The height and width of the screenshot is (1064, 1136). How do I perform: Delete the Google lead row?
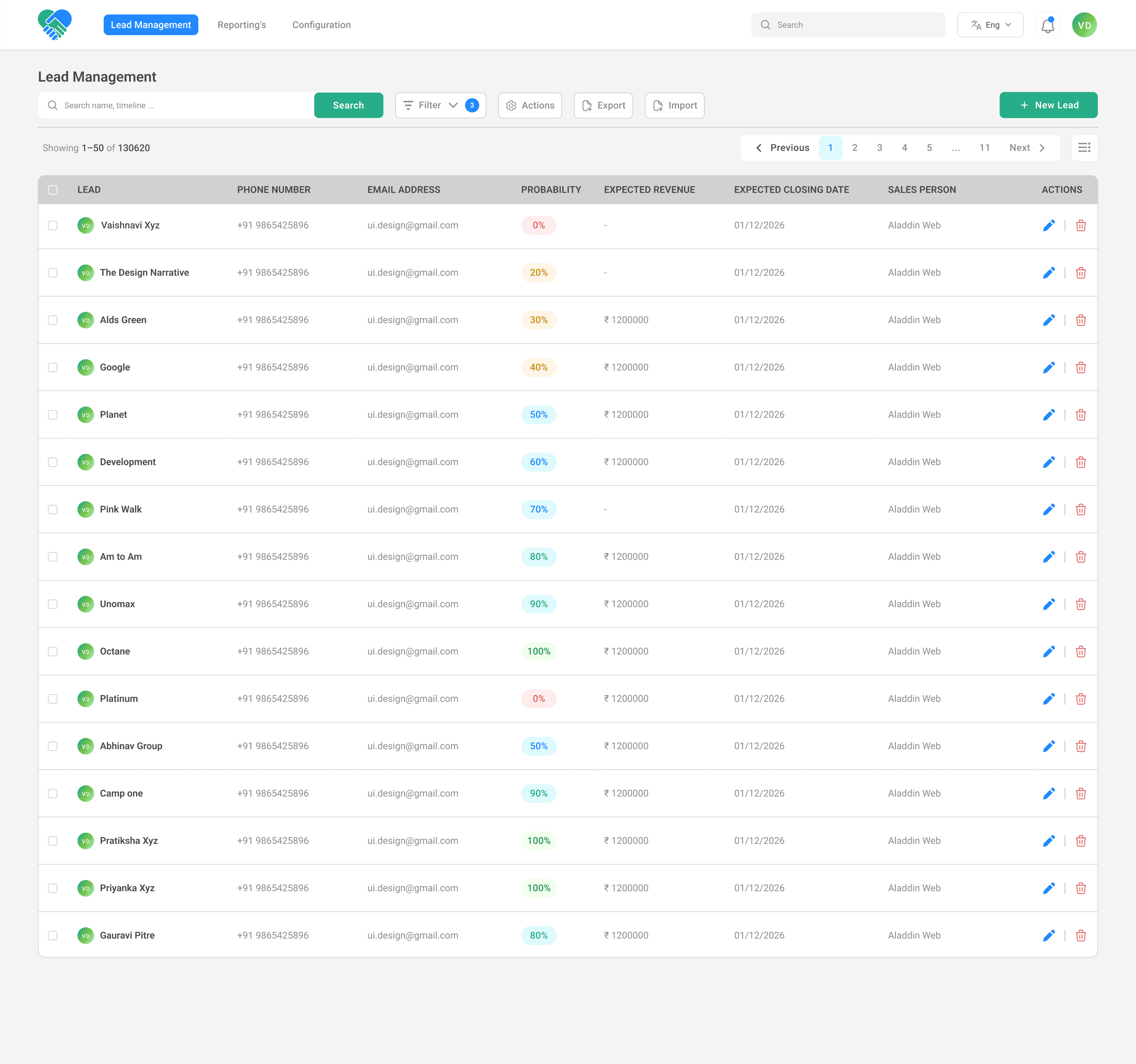(1081, 367)
